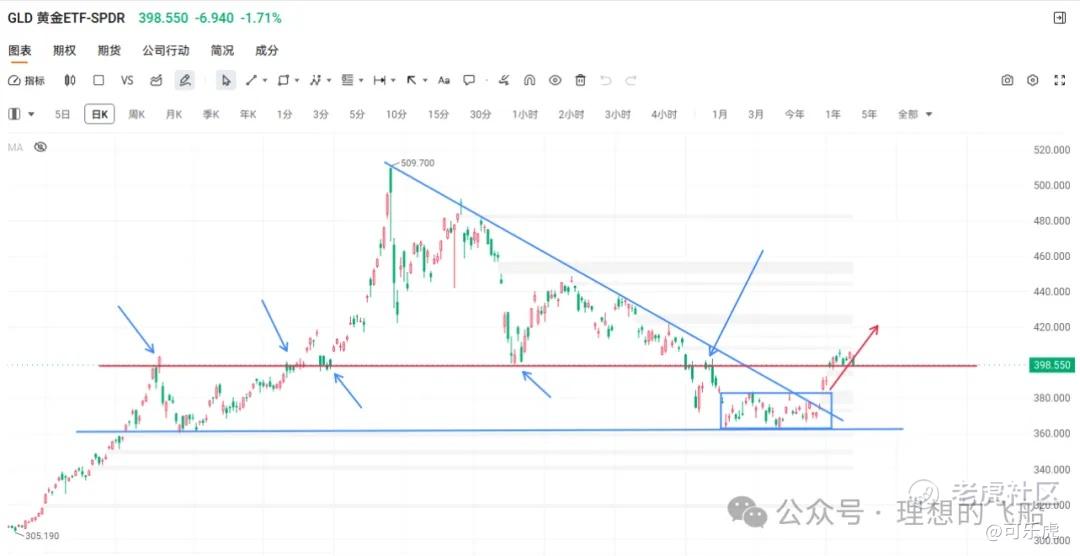This screenshot has height=556, width=1080.
Task: Select the cursor pointer tool
Action: coord(225,81)
